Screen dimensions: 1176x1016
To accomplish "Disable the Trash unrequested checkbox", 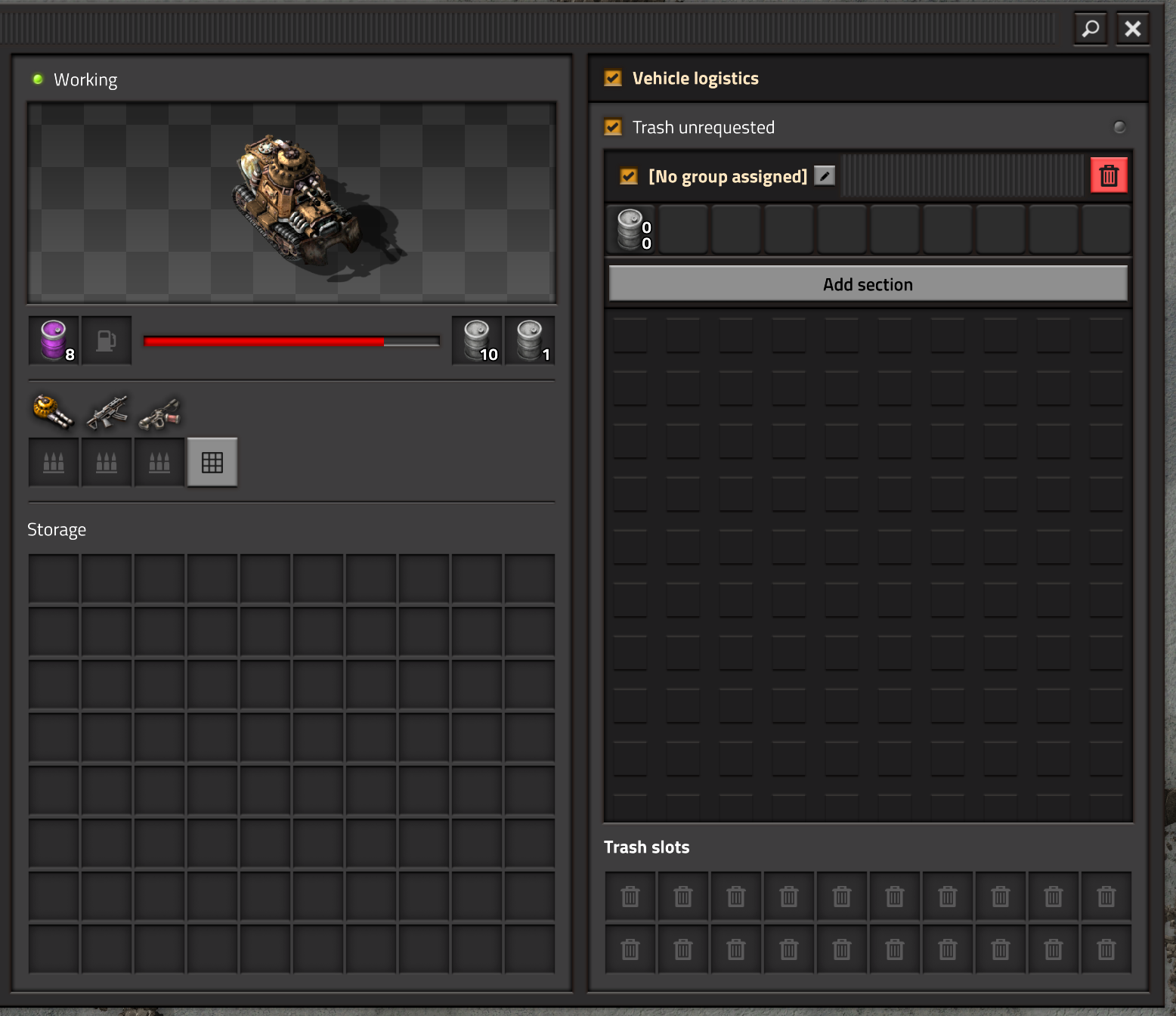I will [613, 127].
